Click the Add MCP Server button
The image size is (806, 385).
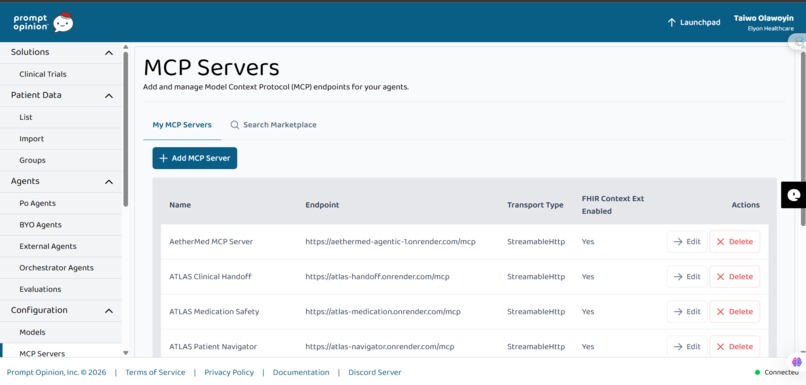tap(195, 158)
